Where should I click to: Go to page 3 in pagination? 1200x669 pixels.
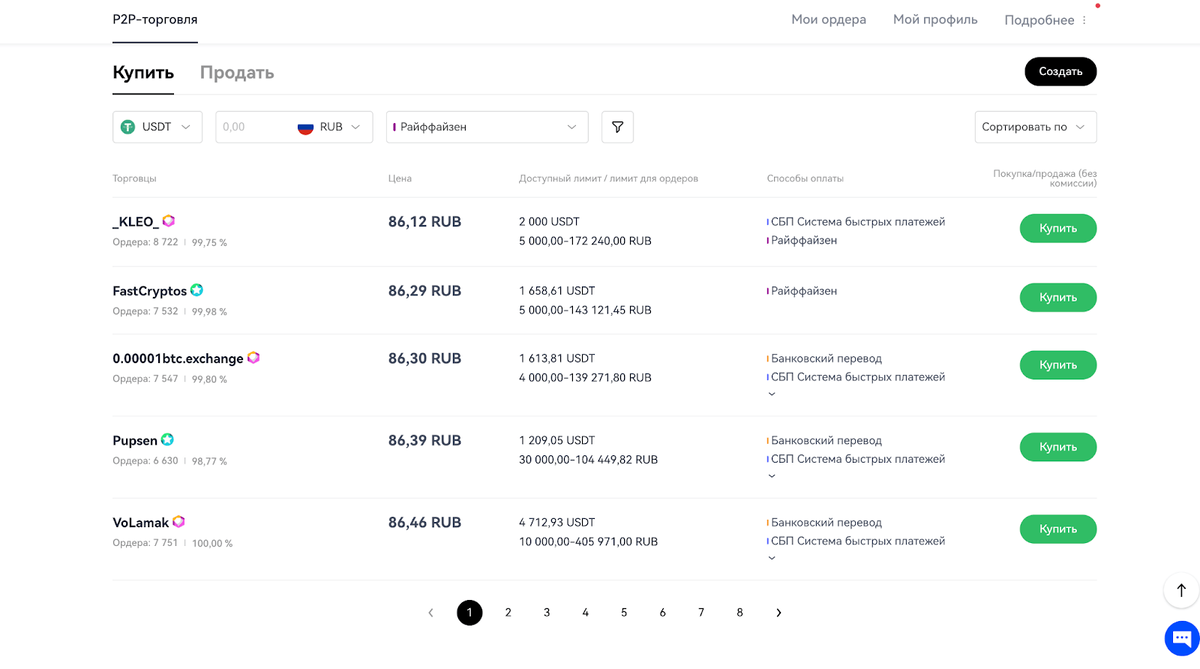pos(546,612)
